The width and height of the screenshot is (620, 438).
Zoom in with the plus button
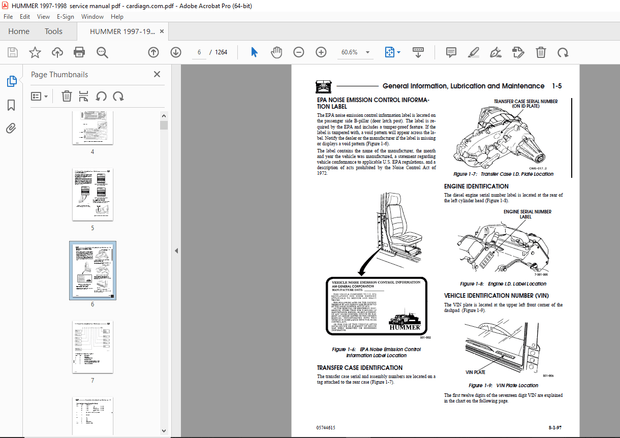pos(321,52)
